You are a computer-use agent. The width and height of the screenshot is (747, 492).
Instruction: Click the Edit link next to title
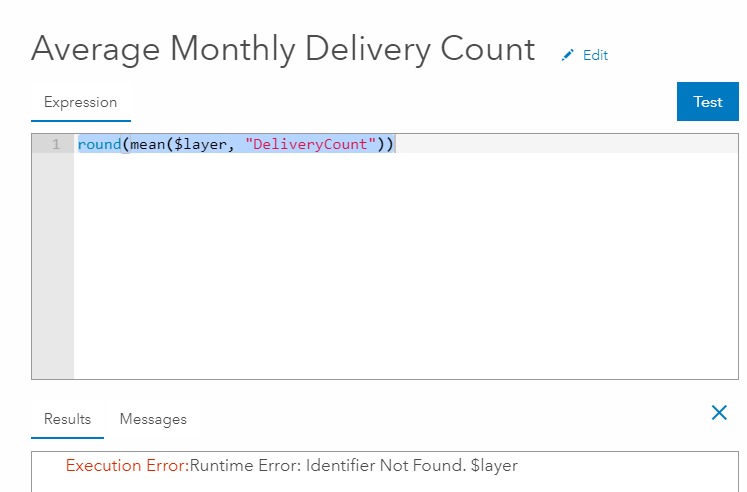[595, 55]
